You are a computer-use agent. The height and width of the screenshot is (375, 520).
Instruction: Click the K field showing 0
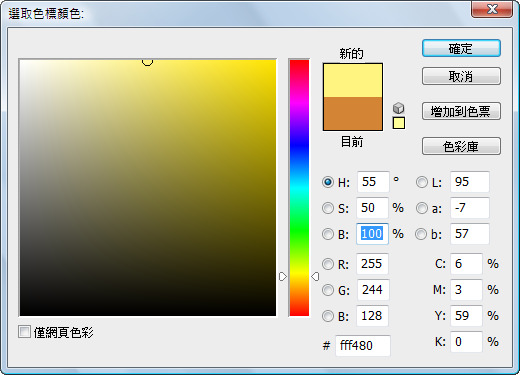coord(466,342)
